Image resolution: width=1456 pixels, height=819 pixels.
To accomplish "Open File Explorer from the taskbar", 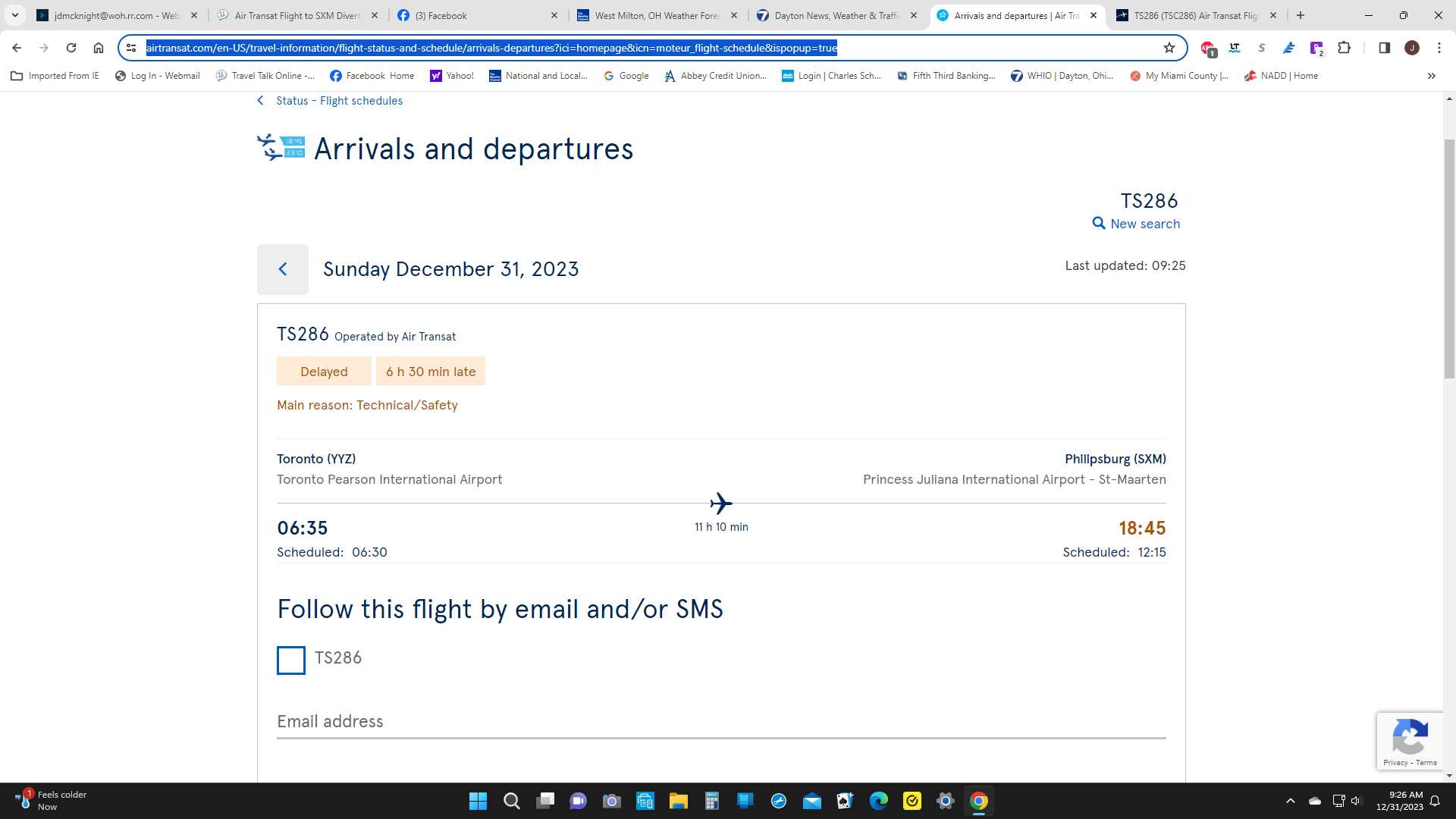I will [678, 801].
